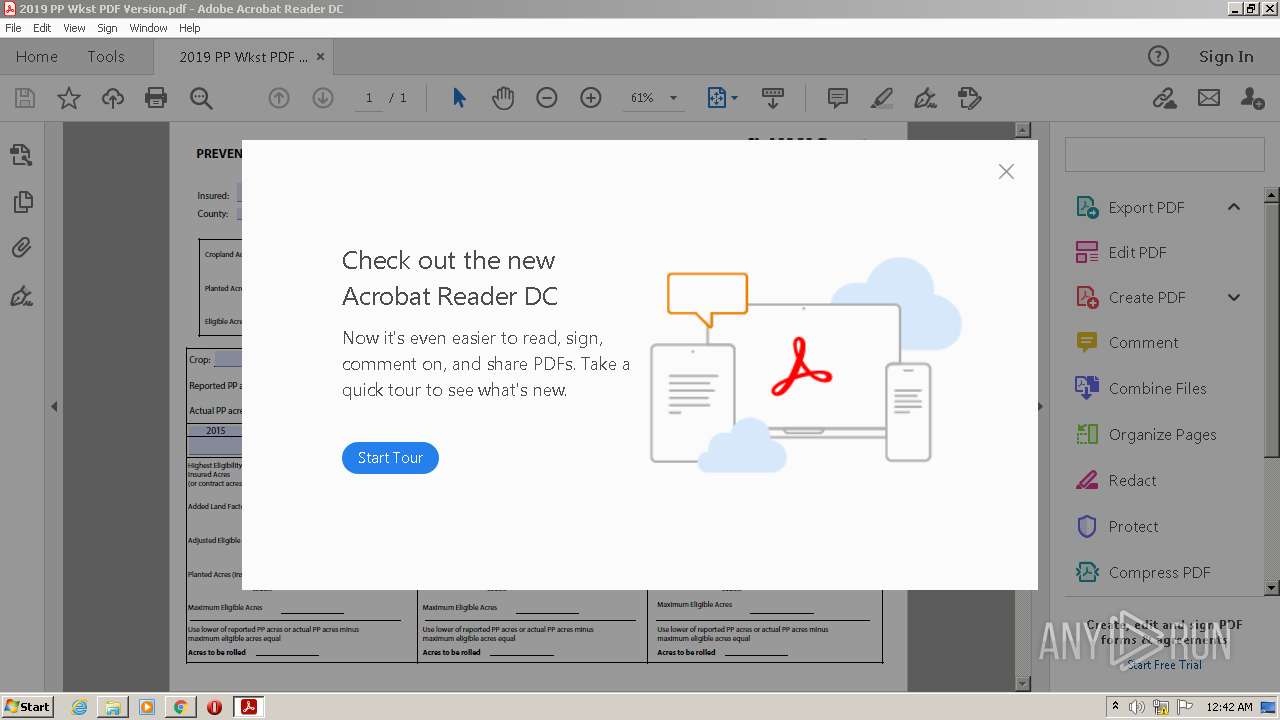1280x720 pixels.
Task: Go to previous page arrow
Action: (279, 98)
